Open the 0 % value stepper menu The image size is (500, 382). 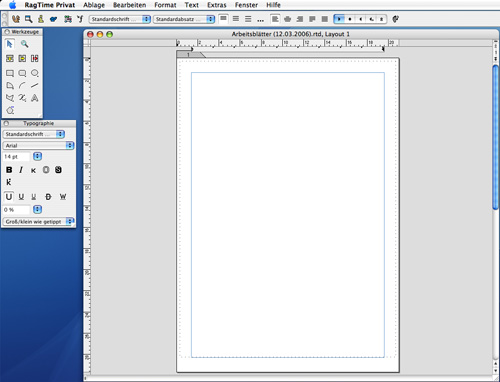pos(37,209)
